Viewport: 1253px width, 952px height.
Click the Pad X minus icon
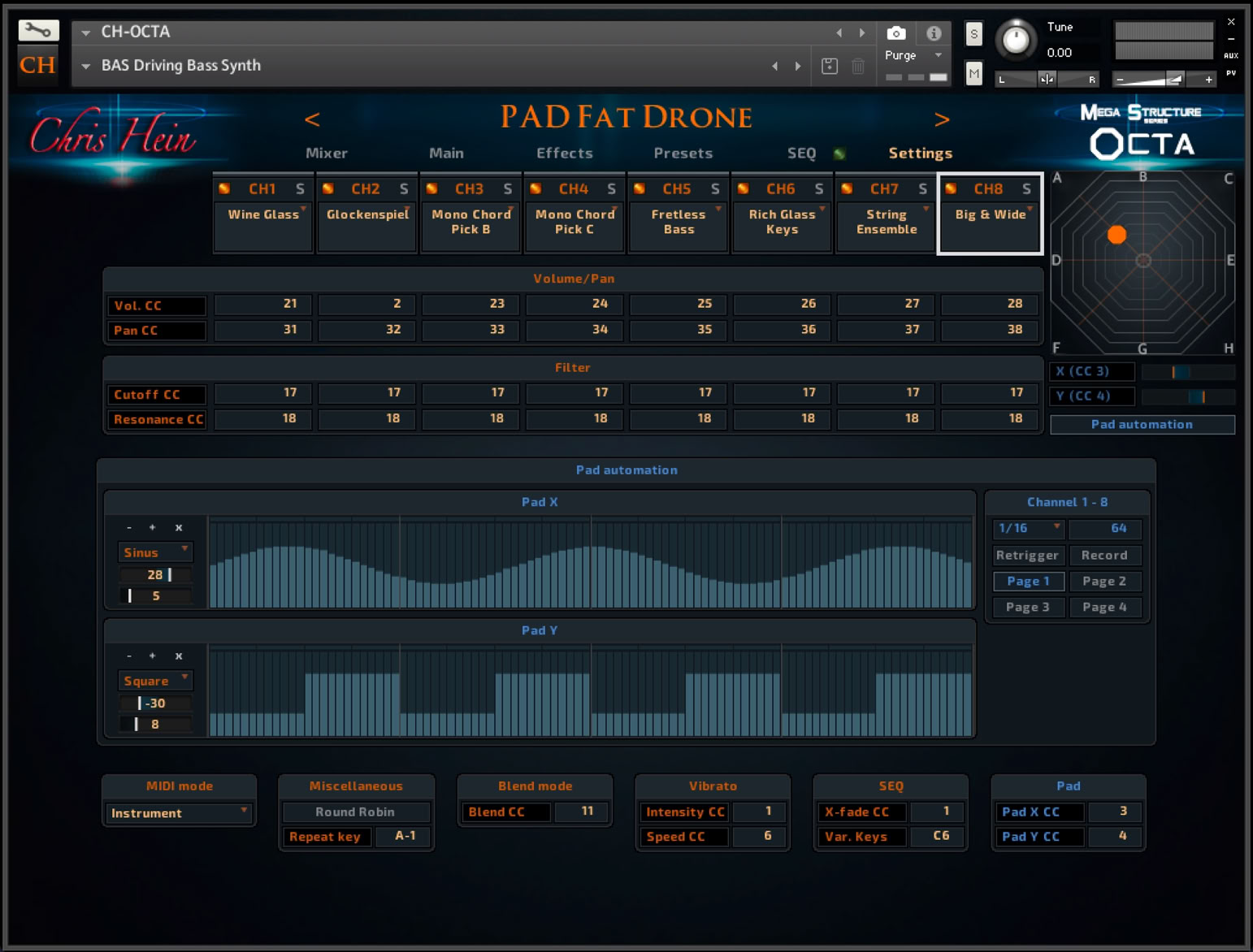[129, 528]
